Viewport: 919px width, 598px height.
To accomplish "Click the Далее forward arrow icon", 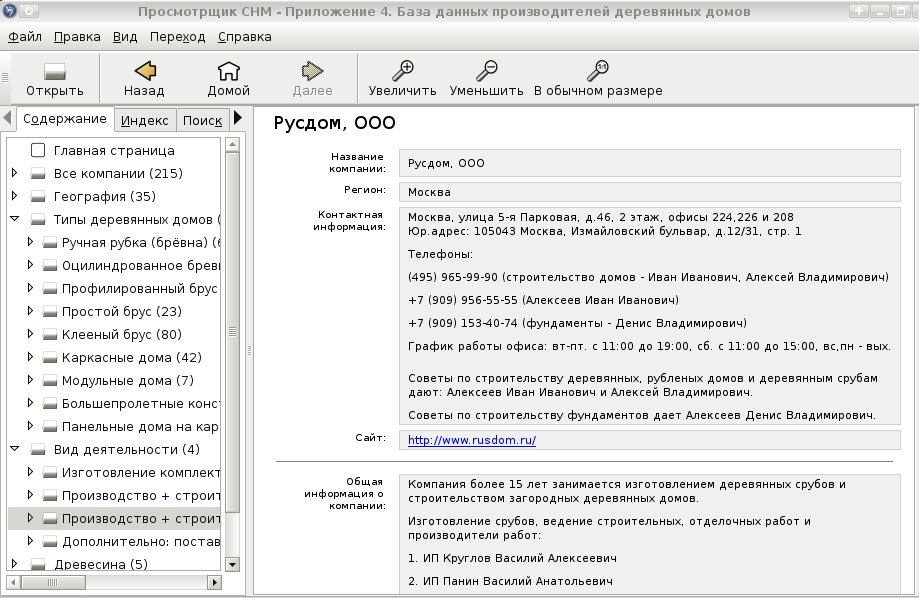I will point(312,71).
